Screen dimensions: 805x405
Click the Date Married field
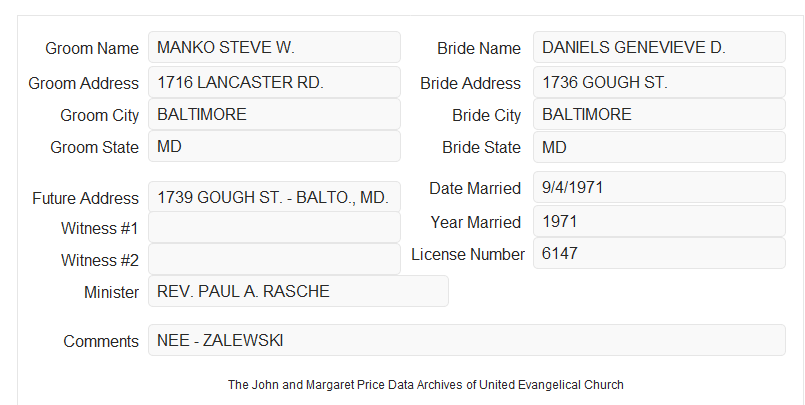(x=659, y=187)
